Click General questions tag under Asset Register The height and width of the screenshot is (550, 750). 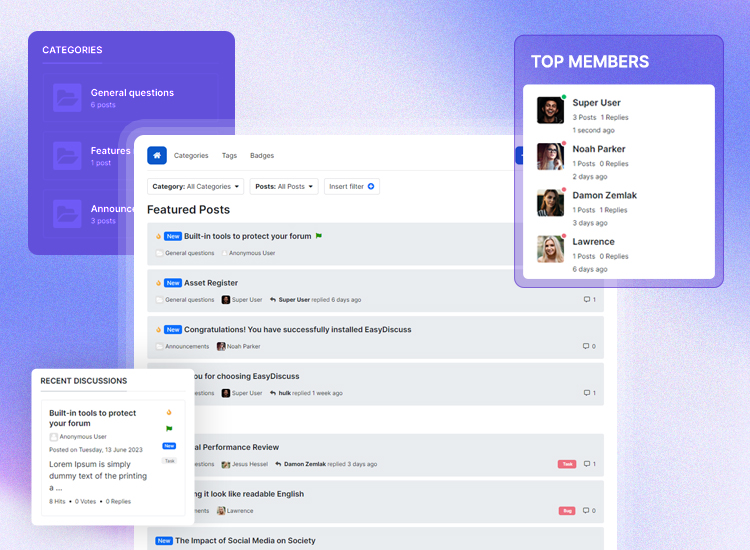click(x=189, y=299)
